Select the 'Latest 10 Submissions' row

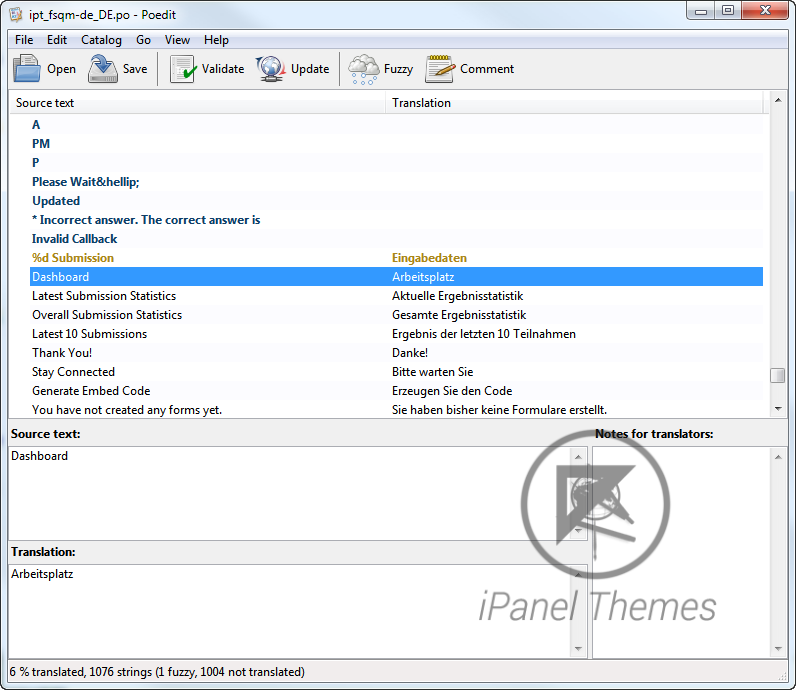pyautogui.click(x=396, y=334)
